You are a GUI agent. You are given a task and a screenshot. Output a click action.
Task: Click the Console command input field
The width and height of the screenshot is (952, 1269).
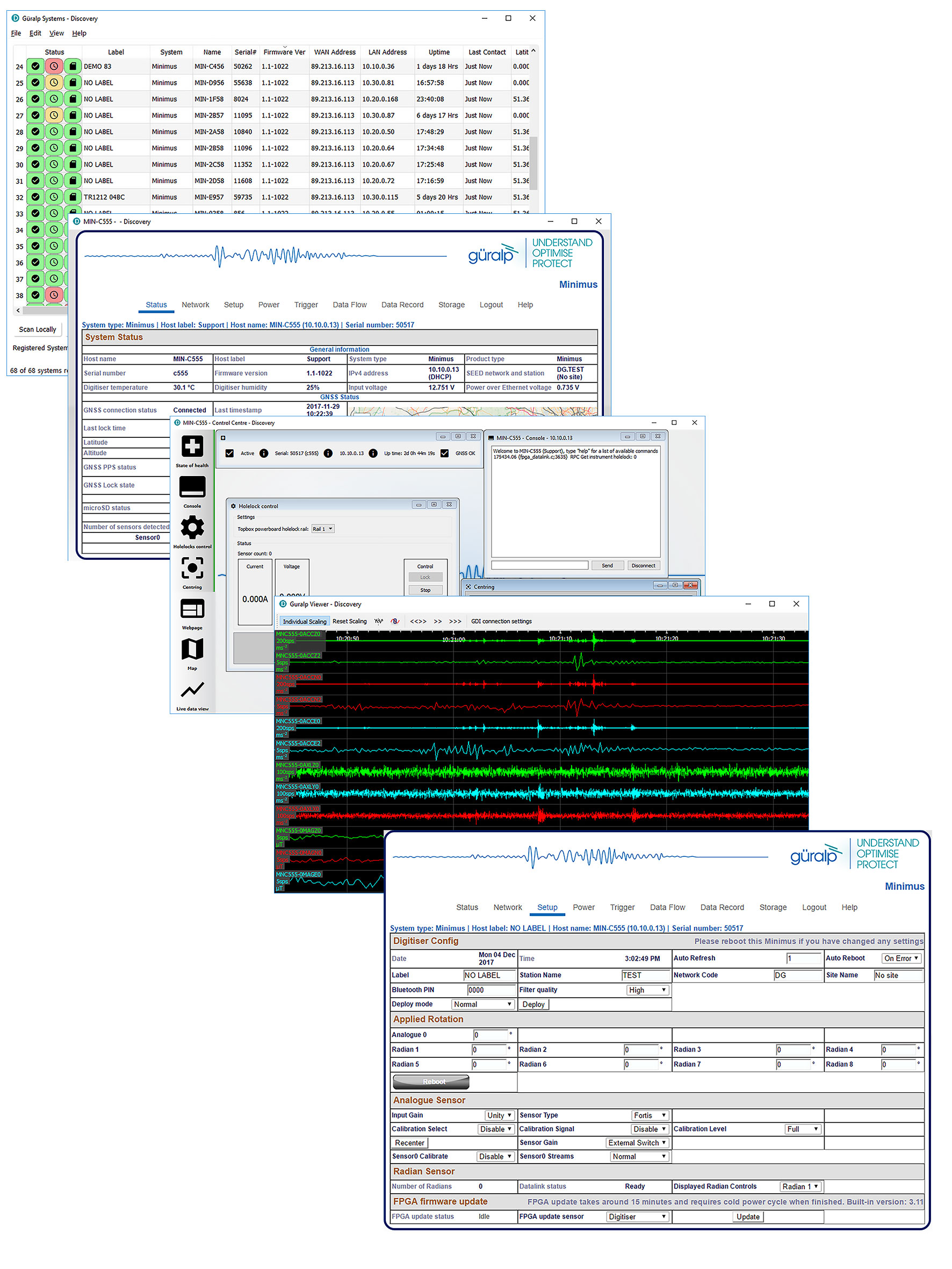point(539,566)
